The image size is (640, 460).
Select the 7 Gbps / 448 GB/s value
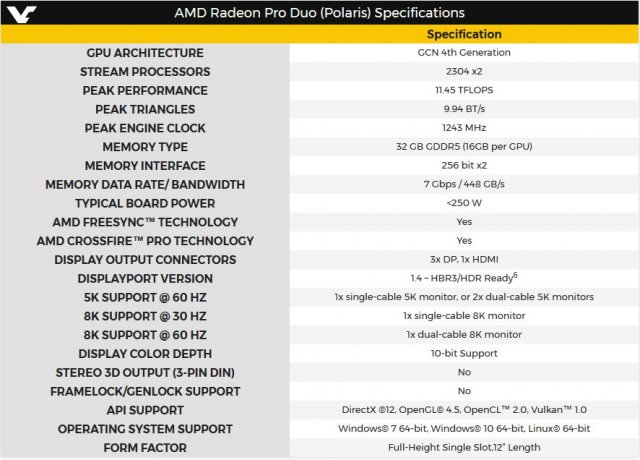point(463,184)
